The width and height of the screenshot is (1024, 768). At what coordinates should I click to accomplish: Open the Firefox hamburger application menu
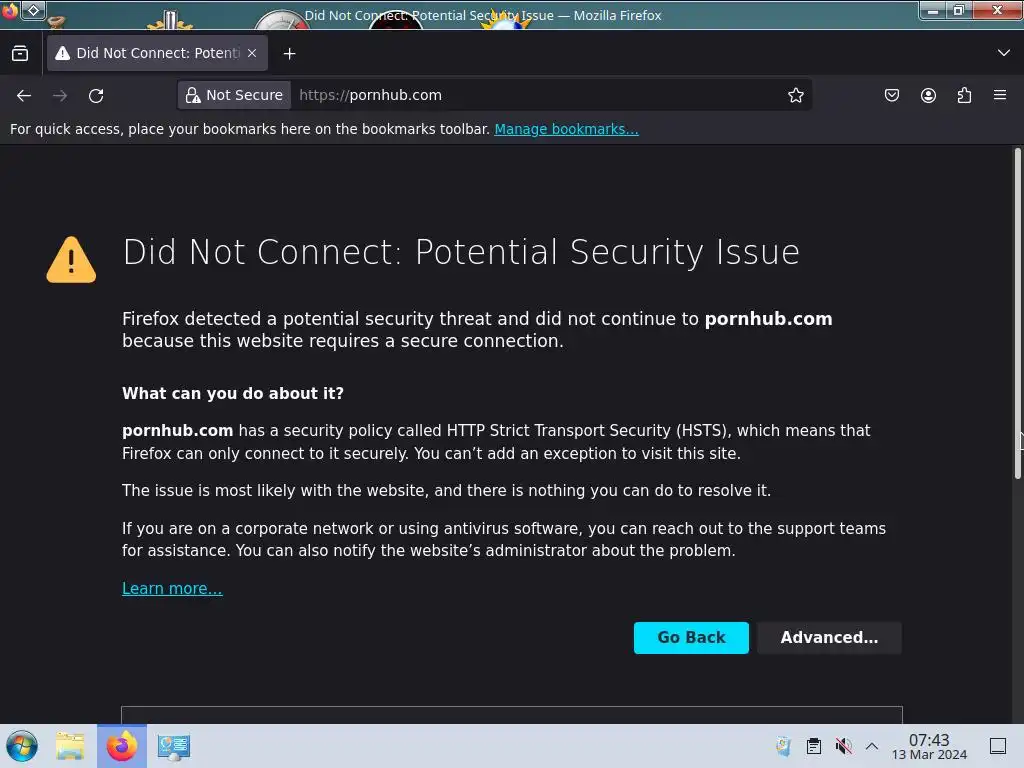pyautogui.click(x=1000, y=95)
